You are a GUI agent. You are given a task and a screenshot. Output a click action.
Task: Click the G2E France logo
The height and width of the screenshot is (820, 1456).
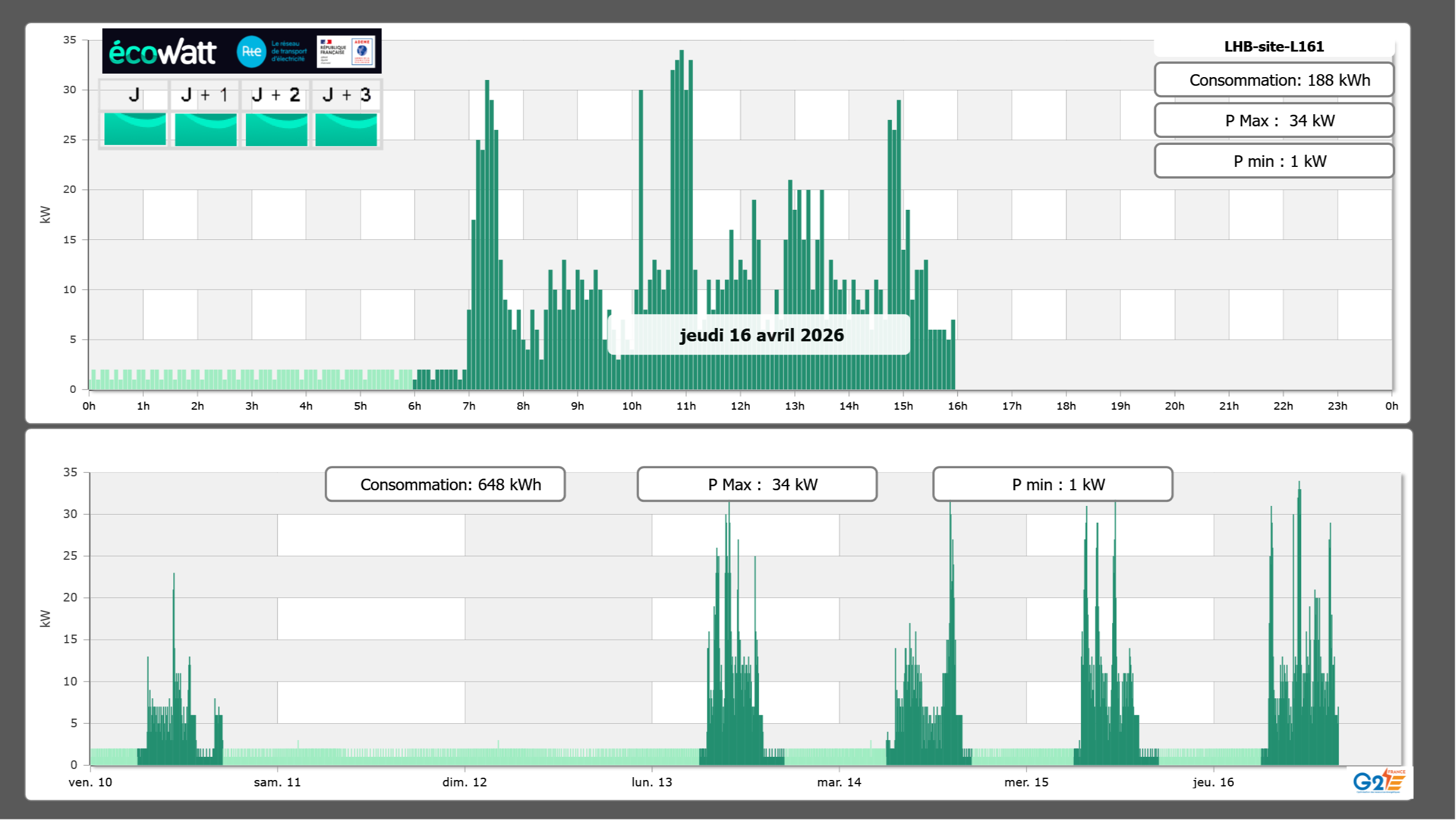click(1379, 781)
